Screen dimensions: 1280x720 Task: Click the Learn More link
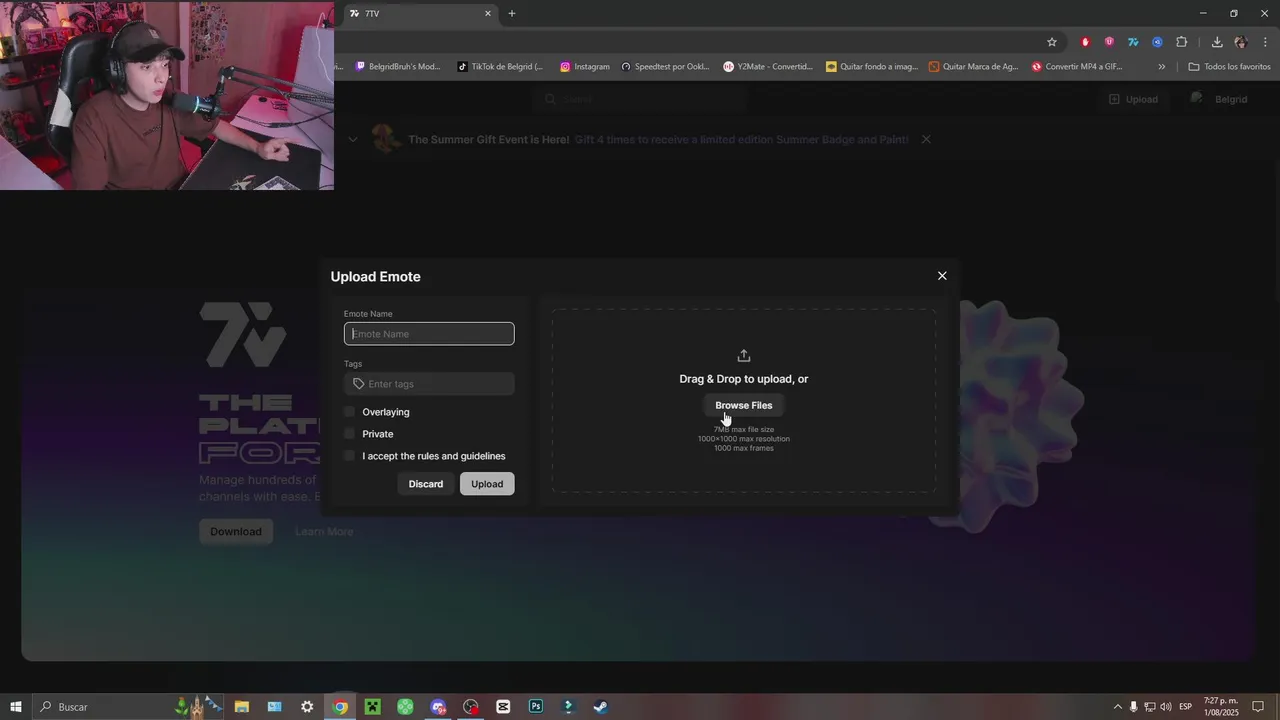(324, 532)
